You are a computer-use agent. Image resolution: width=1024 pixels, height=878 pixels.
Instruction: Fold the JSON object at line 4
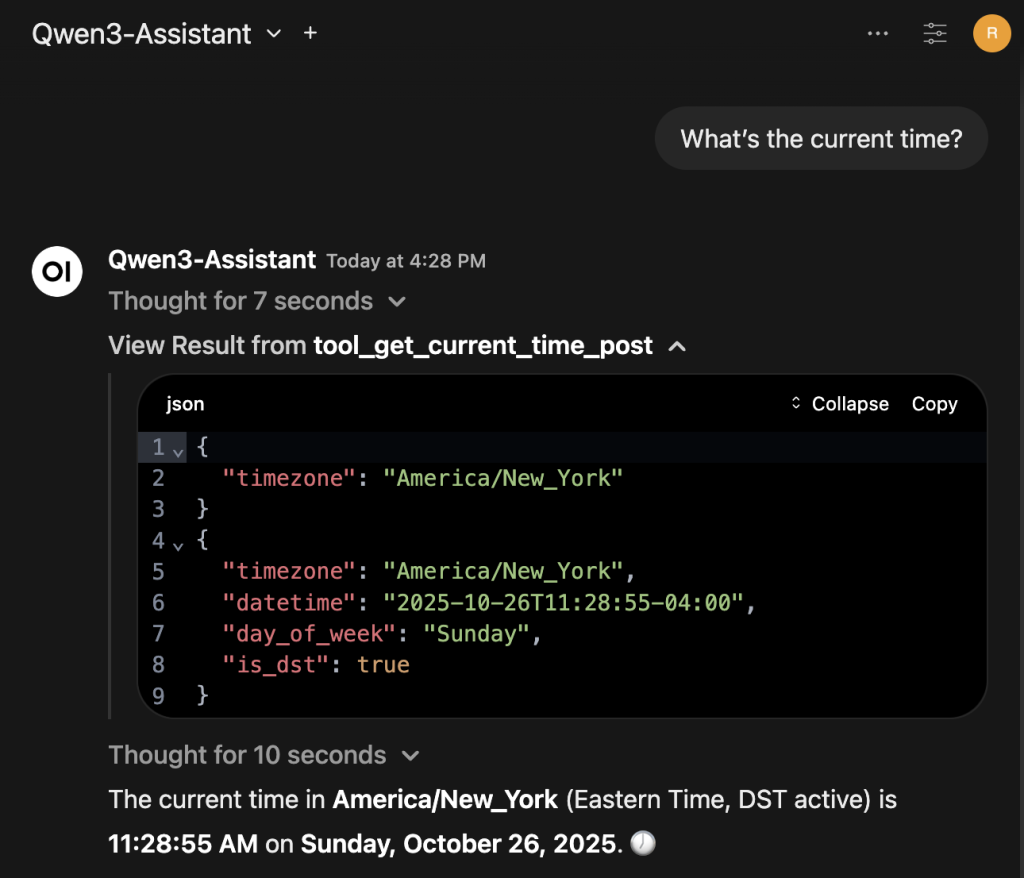(178, 545)
